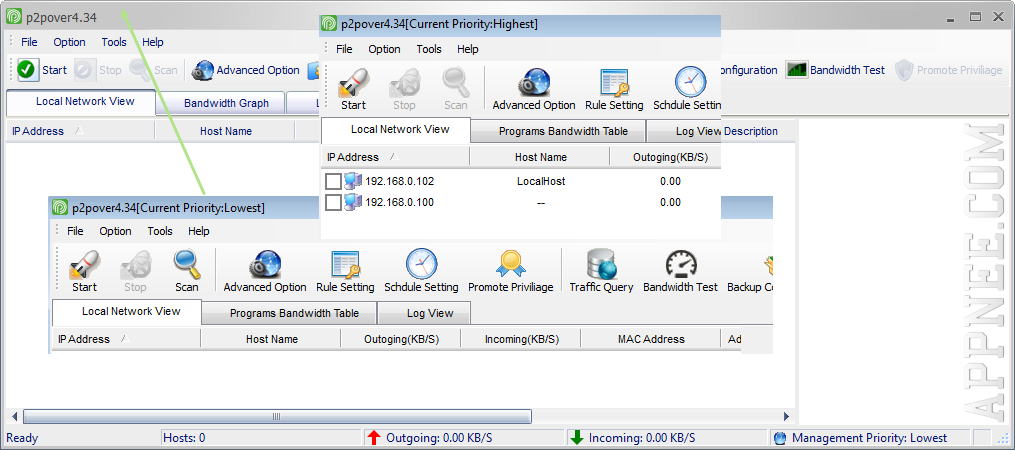Select Local Network View tab in Lowest window

[x=127, y=311]
